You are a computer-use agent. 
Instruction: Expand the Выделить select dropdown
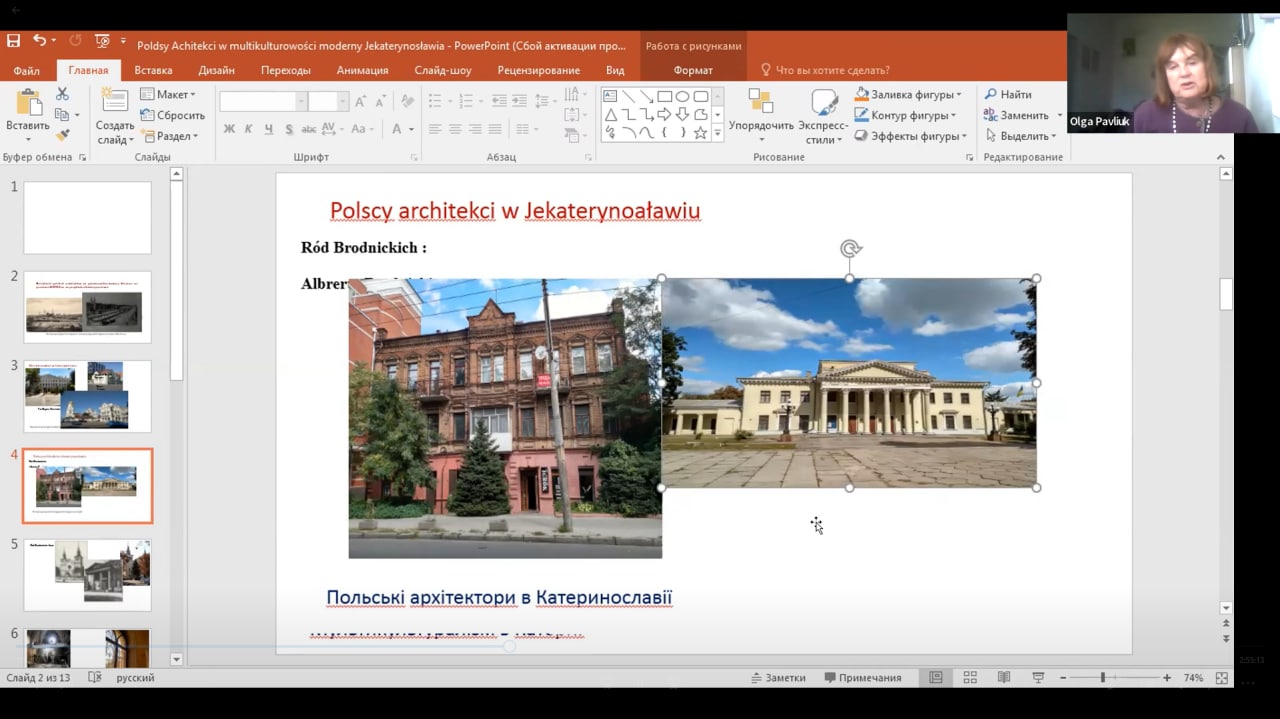pos(1023,136)
